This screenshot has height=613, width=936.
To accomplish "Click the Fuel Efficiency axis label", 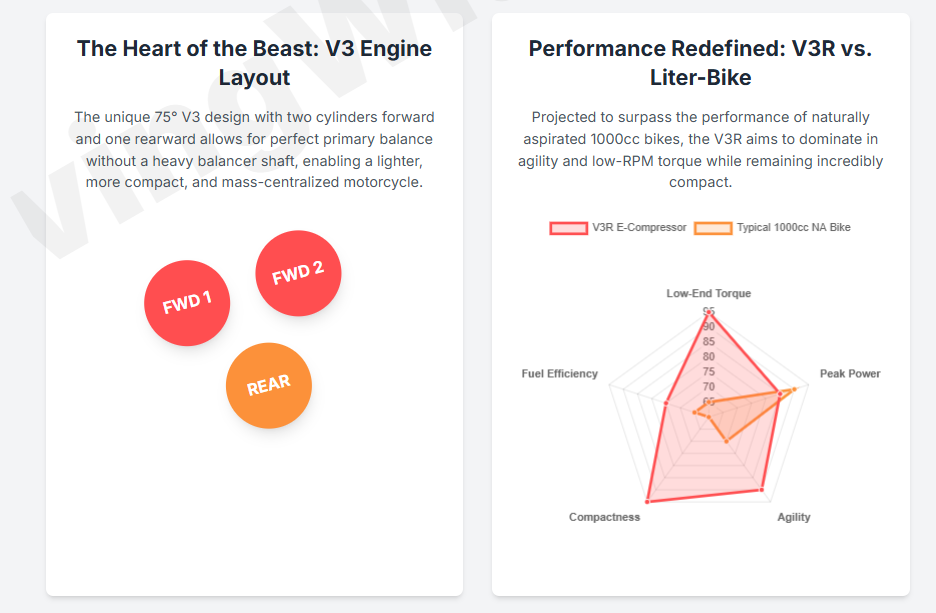I will point(559,374).
